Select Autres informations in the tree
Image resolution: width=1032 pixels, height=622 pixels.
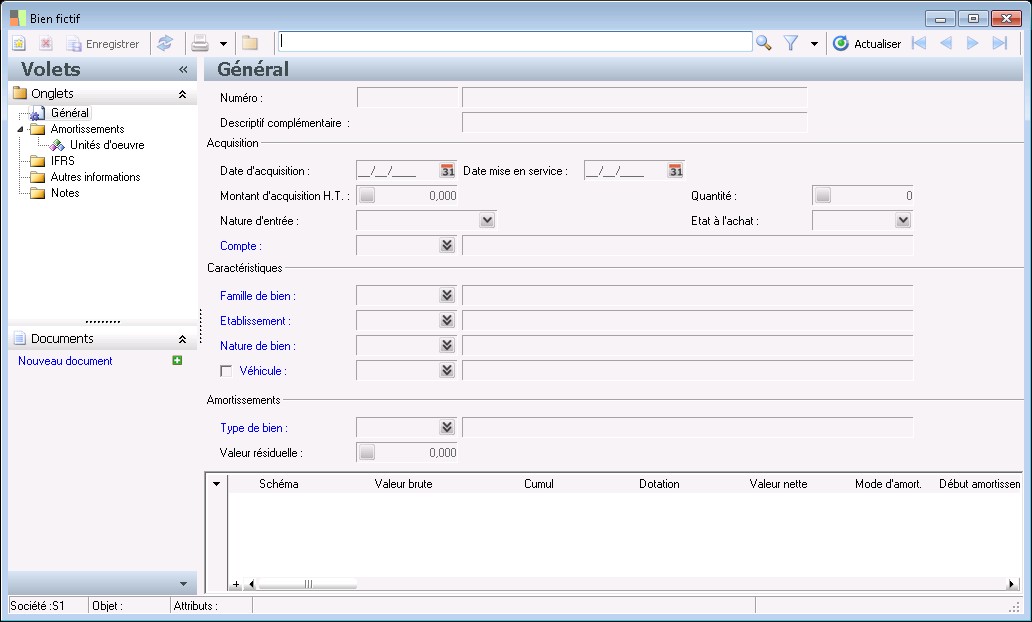click(x=95, y=177)
